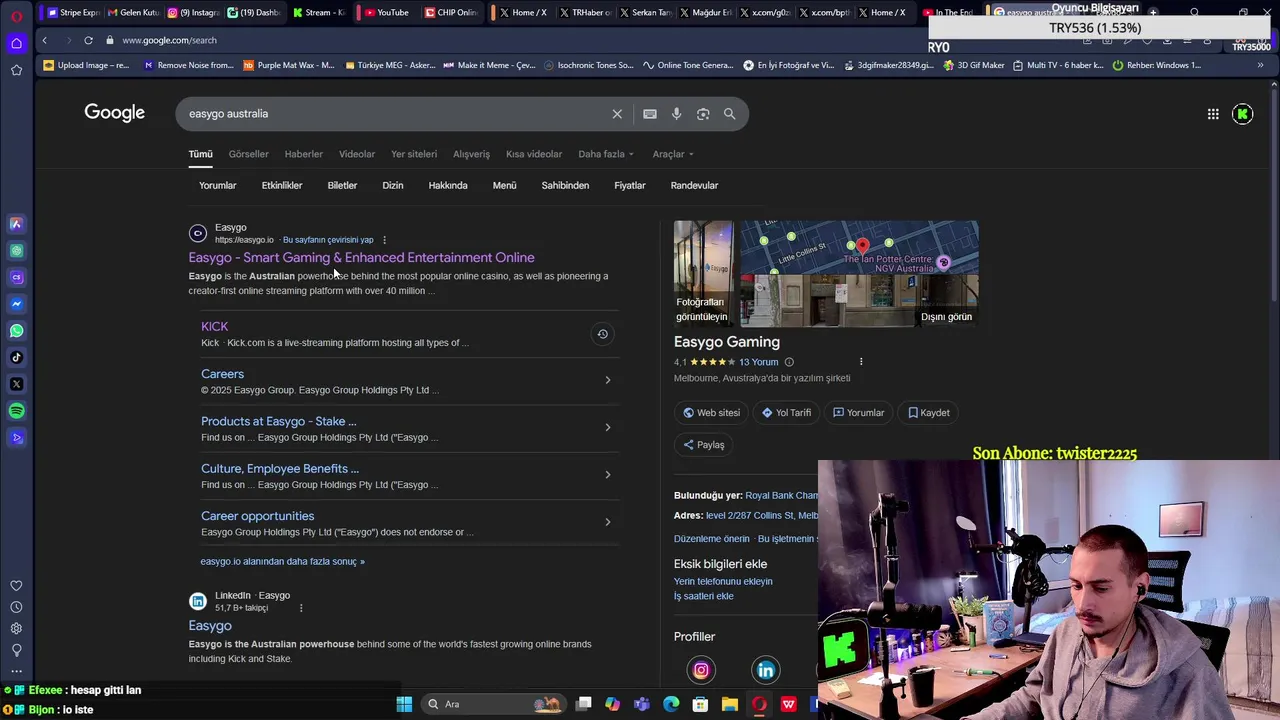Open the sidebar three-dots more menu
The width and height of the screenshot is (1280, 720).
(16, 671)
